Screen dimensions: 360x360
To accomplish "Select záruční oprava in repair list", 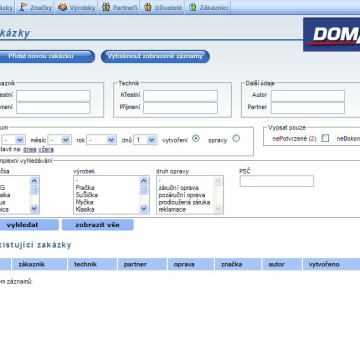I will tap(178, 188).
